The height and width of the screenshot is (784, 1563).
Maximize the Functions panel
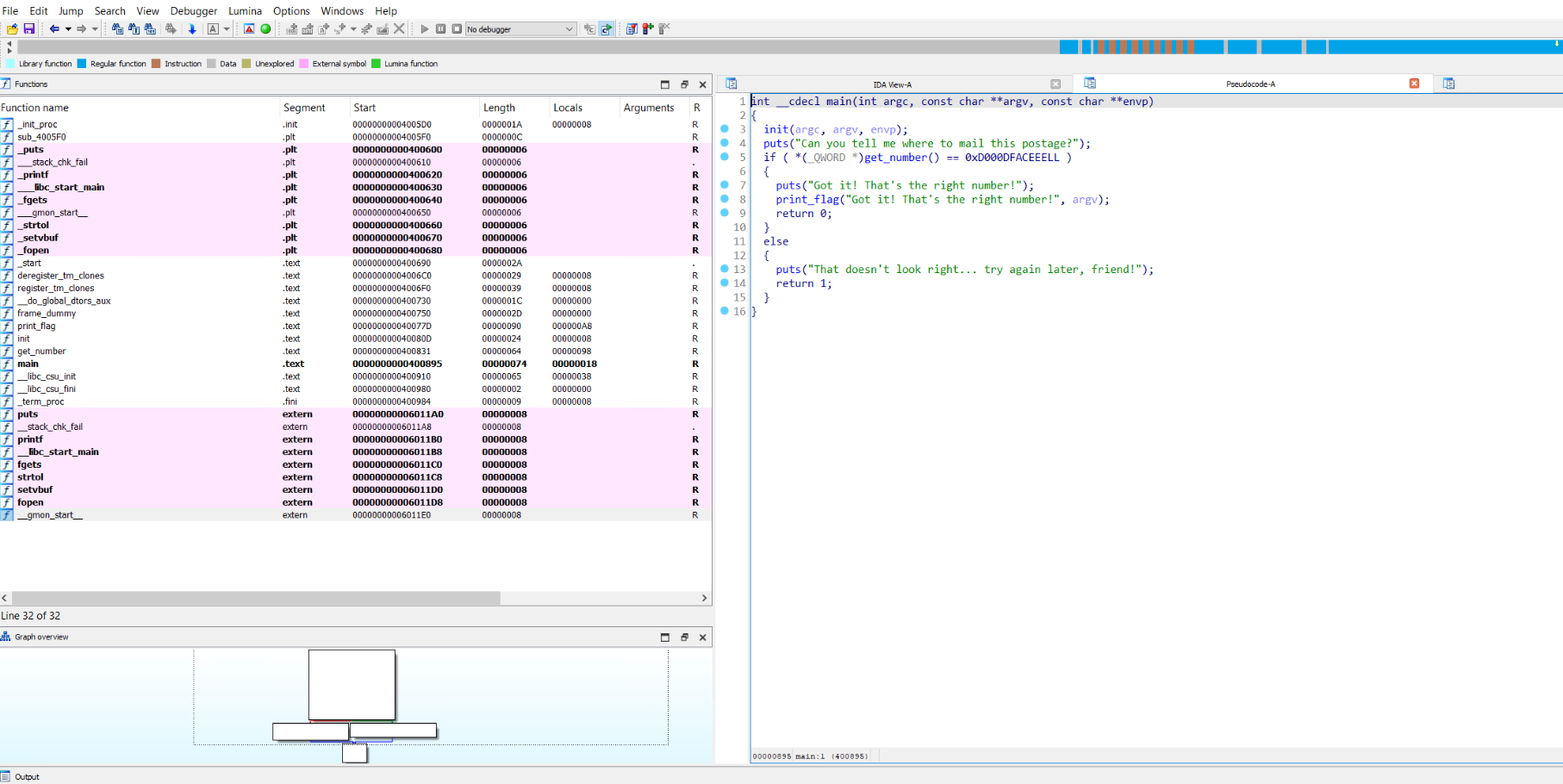tap(664, 84)
